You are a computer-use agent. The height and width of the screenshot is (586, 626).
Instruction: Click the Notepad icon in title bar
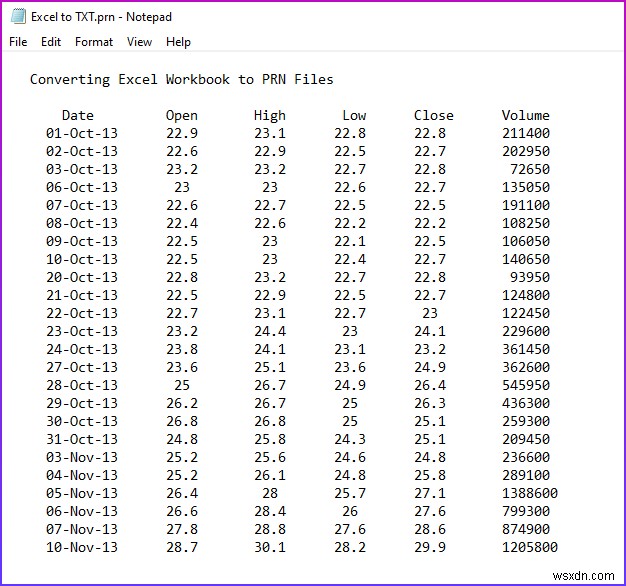click(x=18, y=16)
